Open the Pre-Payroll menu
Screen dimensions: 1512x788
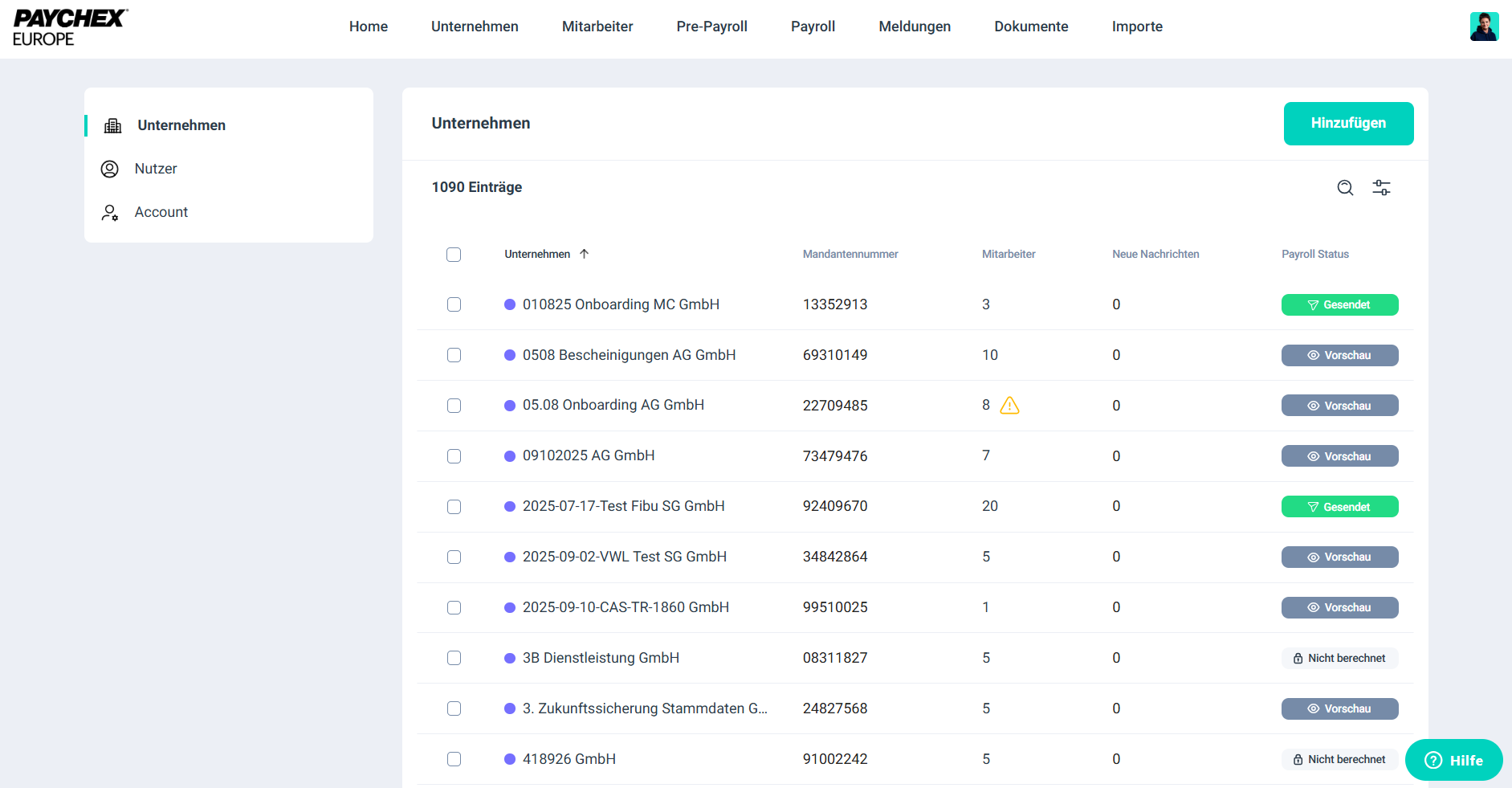click(x=711, y=27)
